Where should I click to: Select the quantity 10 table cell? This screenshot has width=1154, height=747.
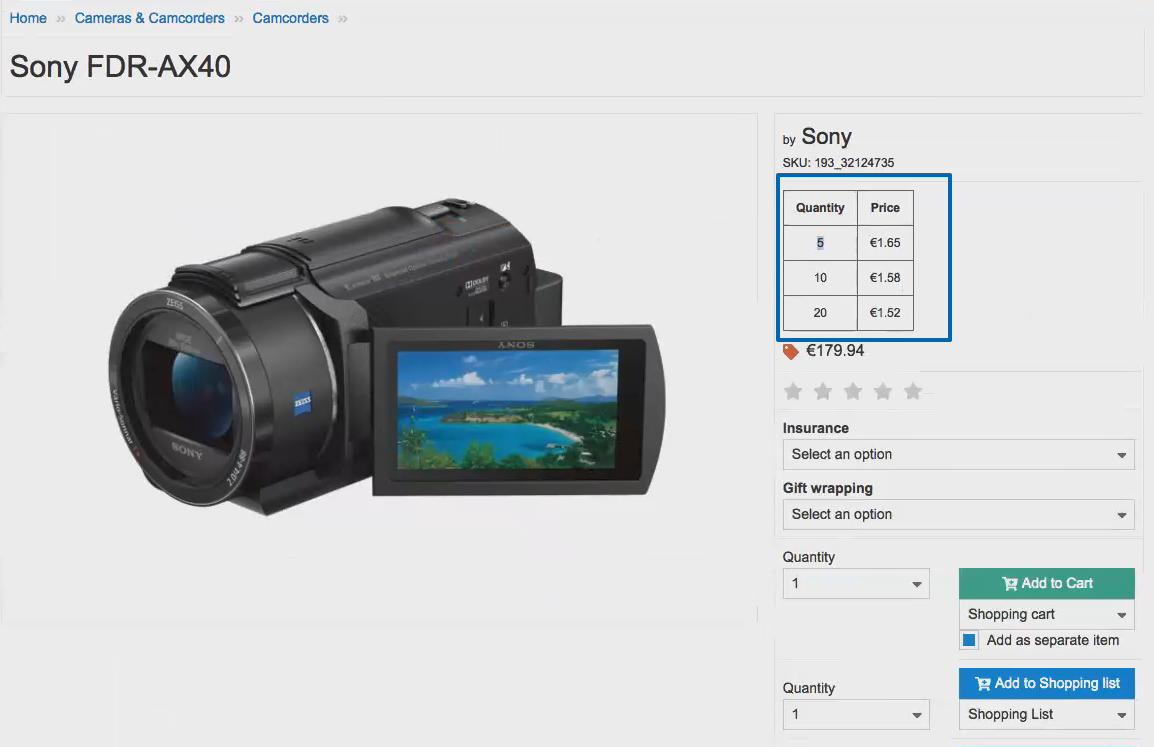click(820, 277)
